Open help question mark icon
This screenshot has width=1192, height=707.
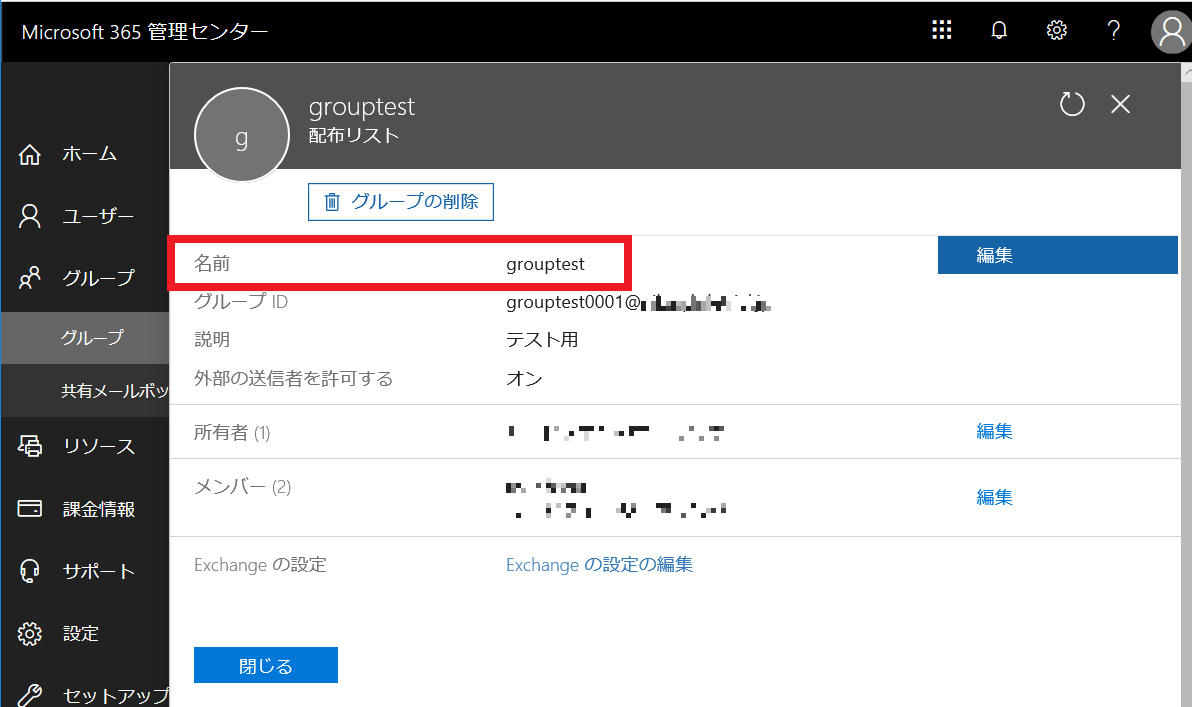[1113, 30]
